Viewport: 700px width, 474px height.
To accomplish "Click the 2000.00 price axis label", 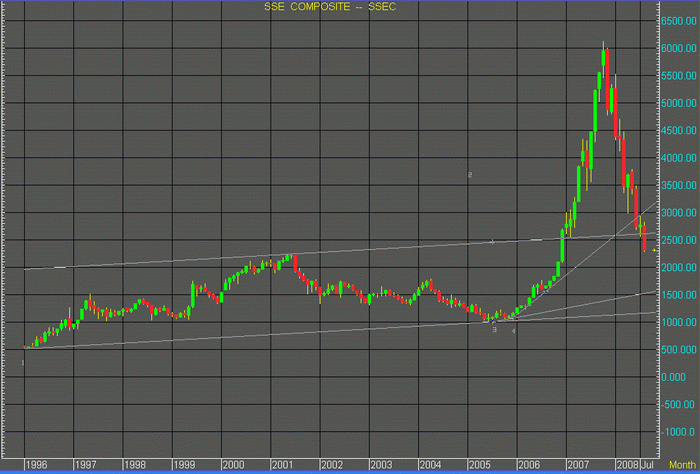I will coord(679,267).
